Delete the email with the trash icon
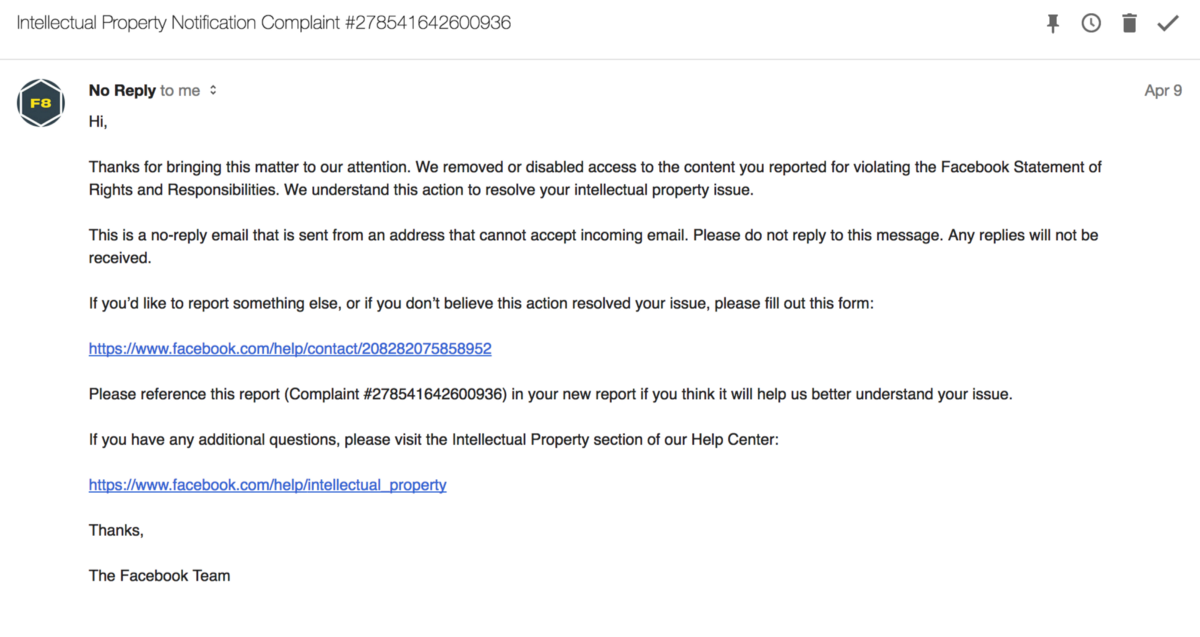 [x=1129, y=23]
